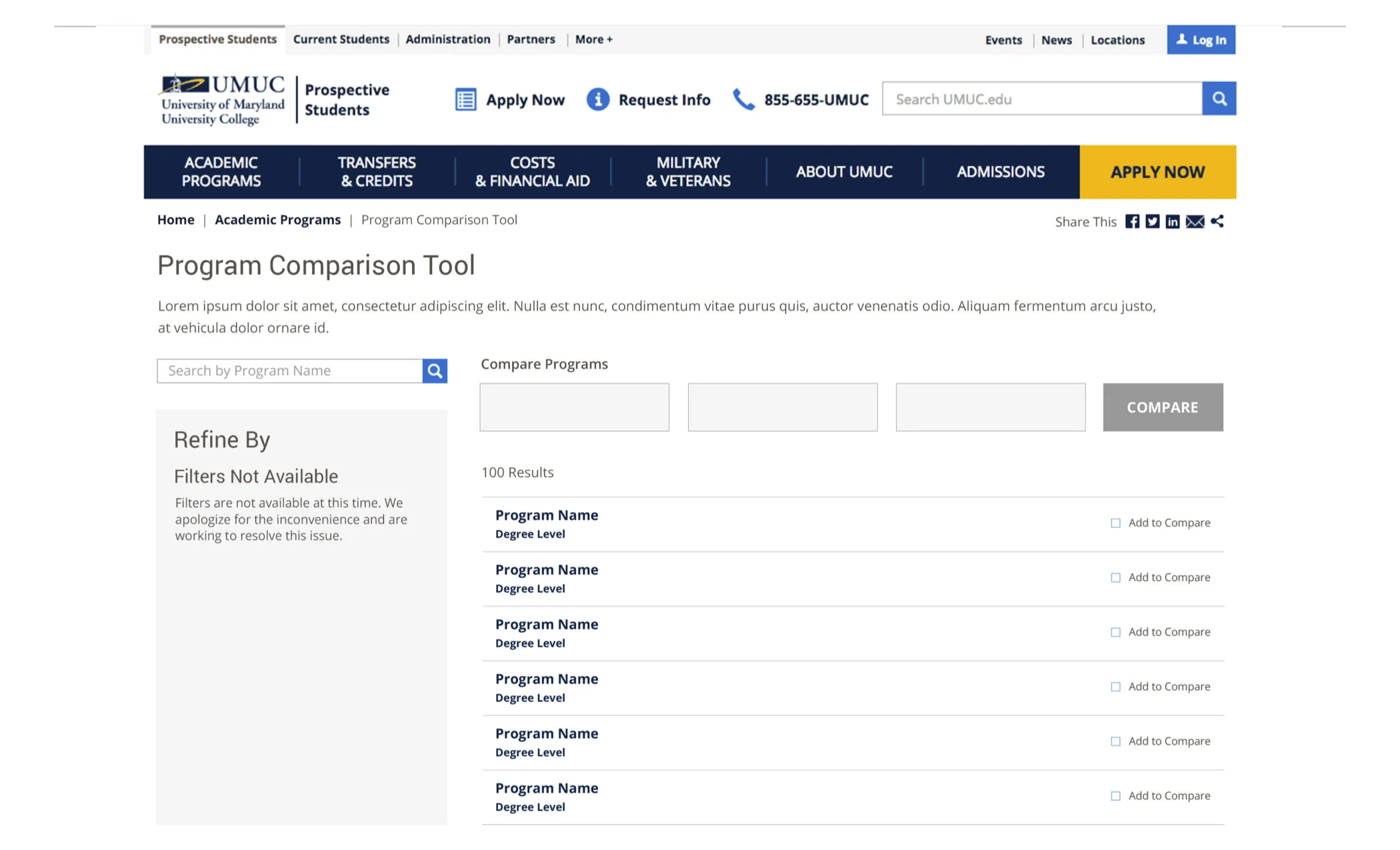Click the Apply Now form icon

tap(465, 99)
